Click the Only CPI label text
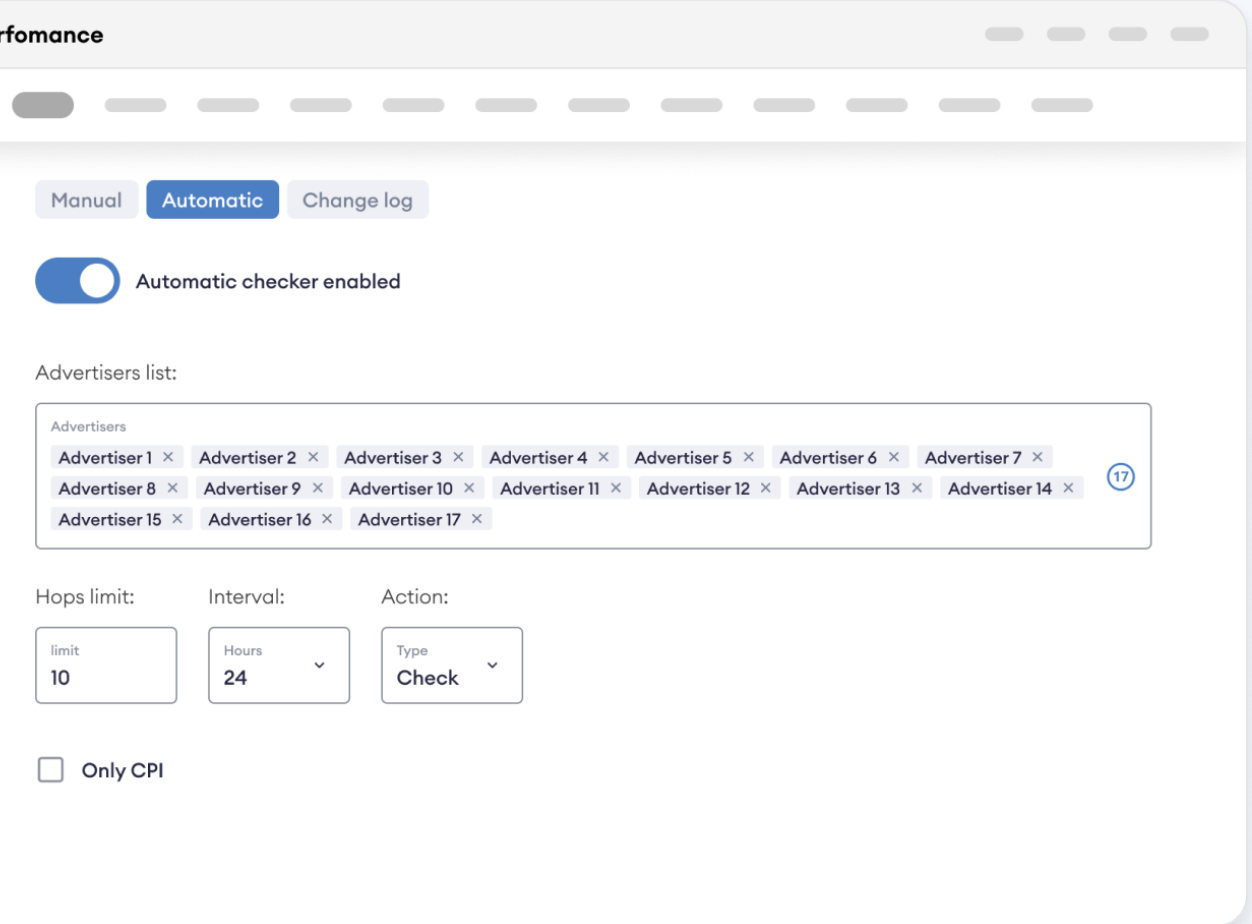The width and height of the screenshot is (1252, 924). (122, 771)
